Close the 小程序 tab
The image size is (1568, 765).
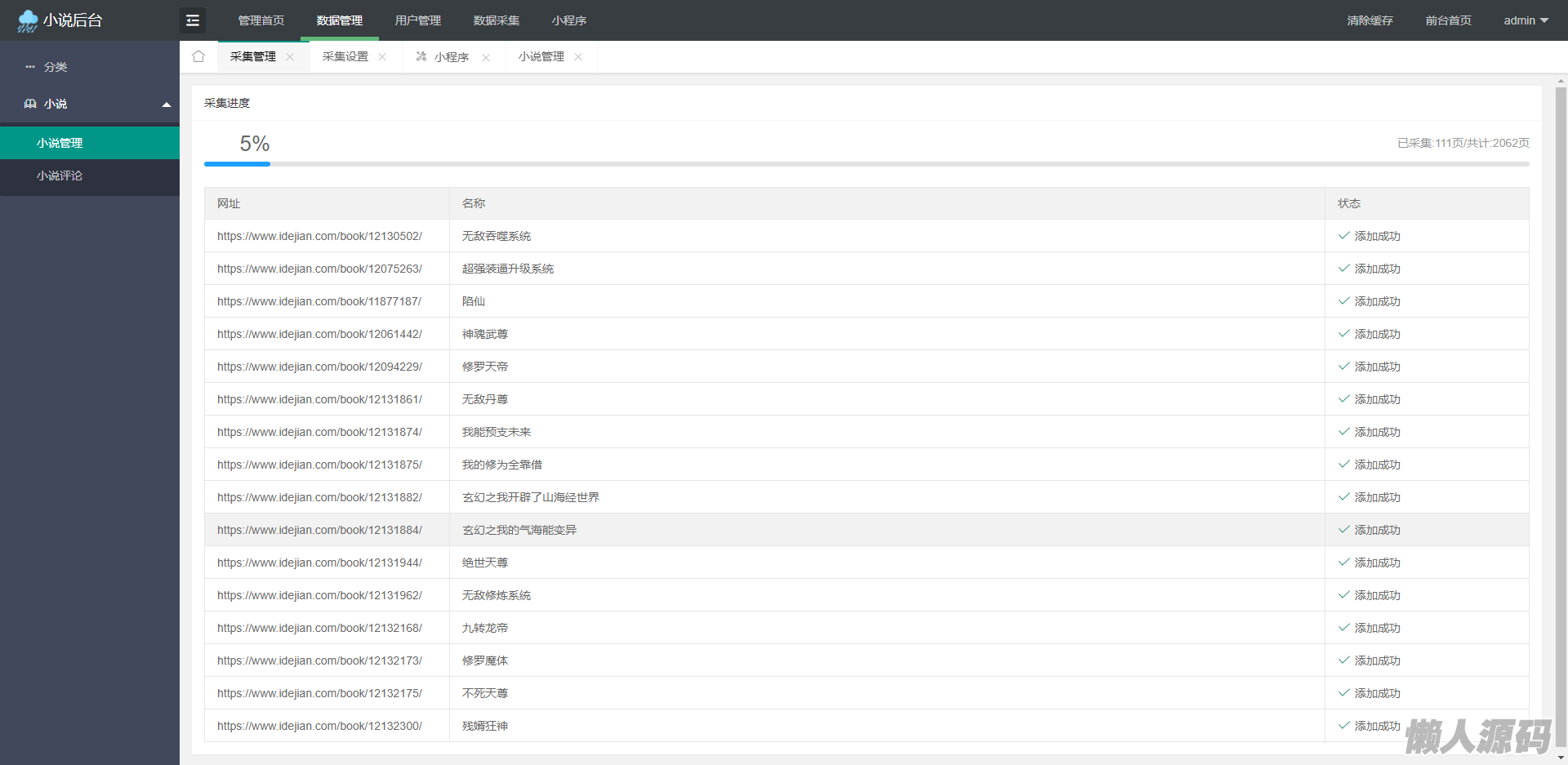tap(486, 57)
